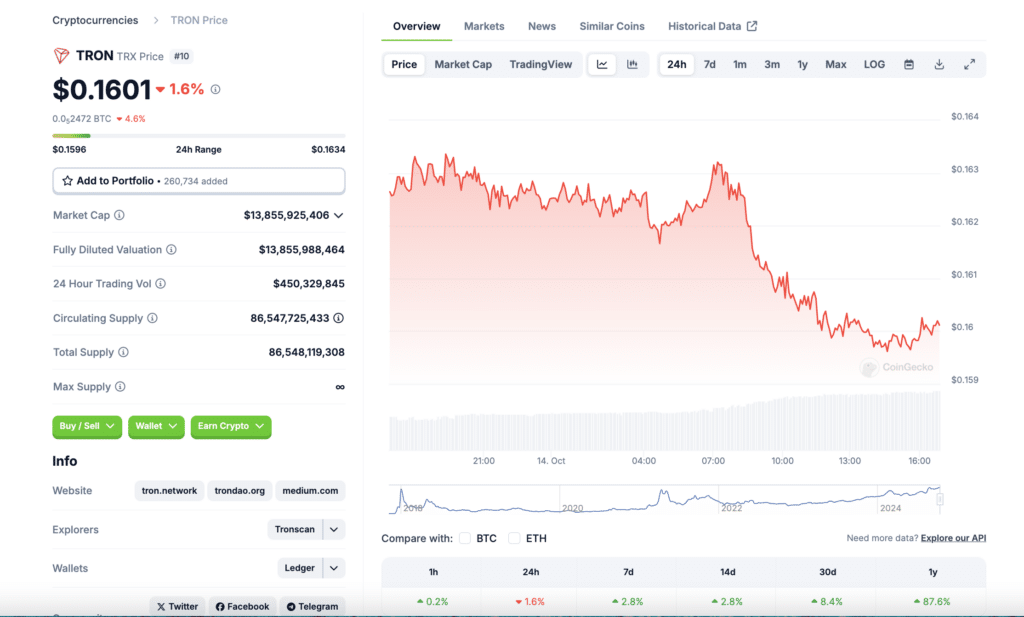Click the star icon in Add to Portfolio
This screenshot has width=1024, height=617.
click(67, 181)
